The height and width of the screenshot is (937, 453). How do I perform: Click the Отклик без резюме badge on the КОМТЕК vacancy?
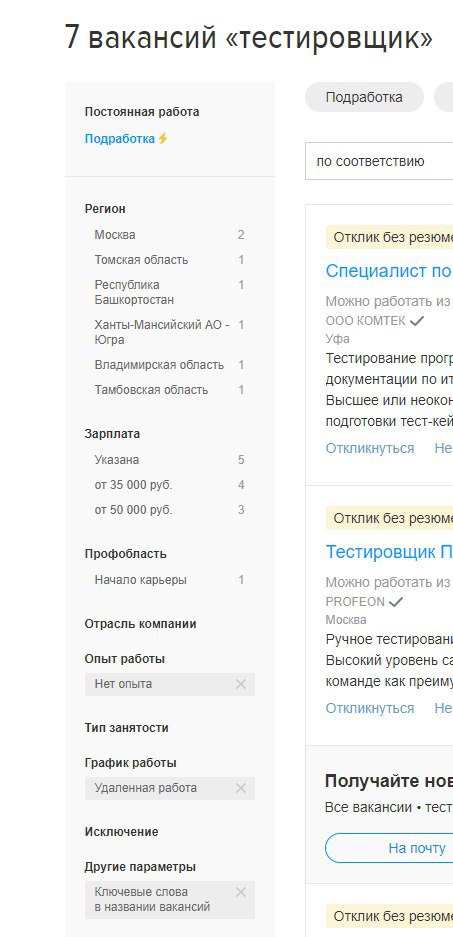point(389,237)
